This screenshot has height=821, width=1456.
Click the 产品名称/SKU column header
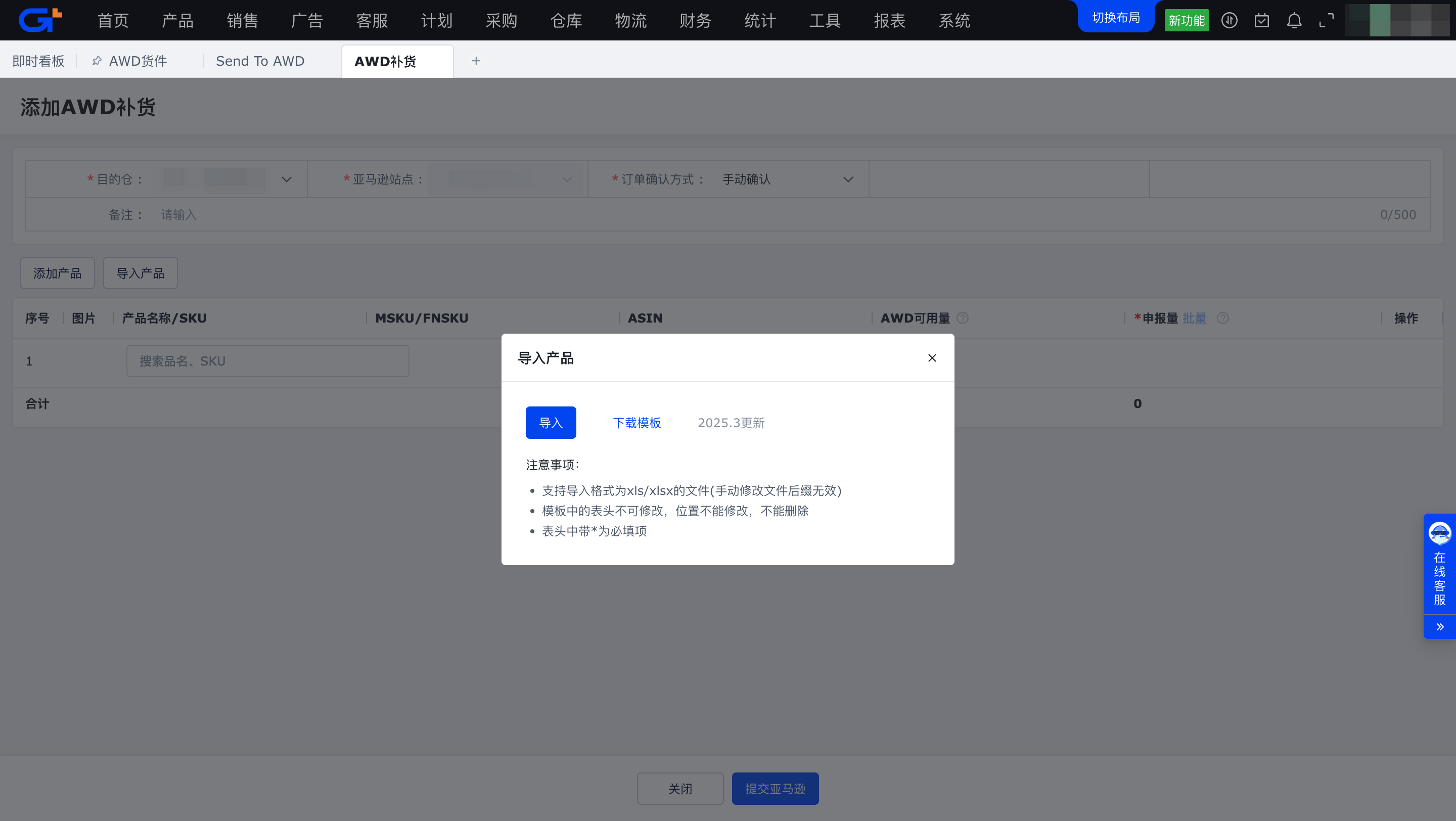tap(164, 318)
